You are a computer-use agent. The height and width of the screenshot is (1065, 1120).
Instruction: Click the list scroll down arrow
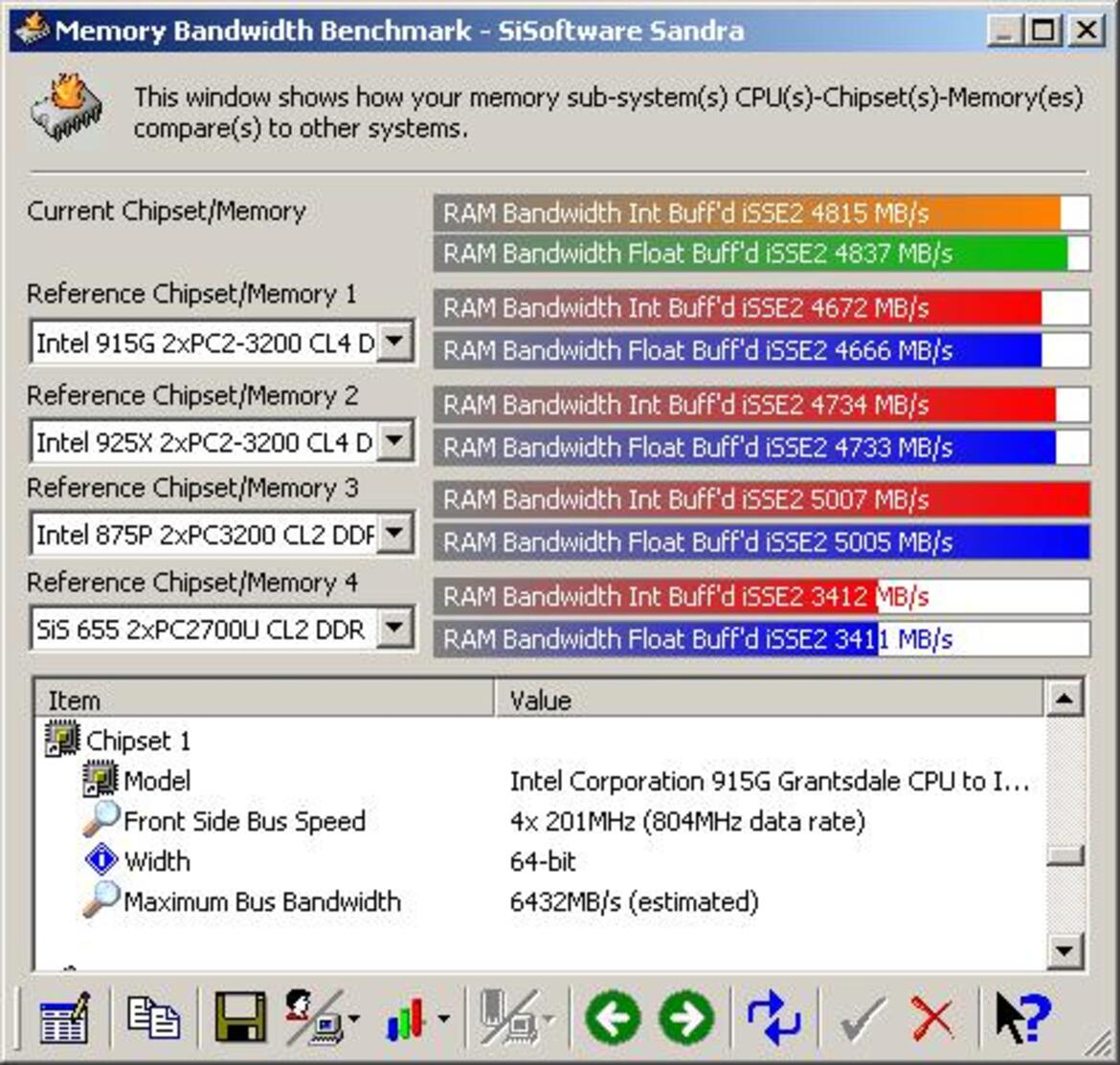point(1064,950)
